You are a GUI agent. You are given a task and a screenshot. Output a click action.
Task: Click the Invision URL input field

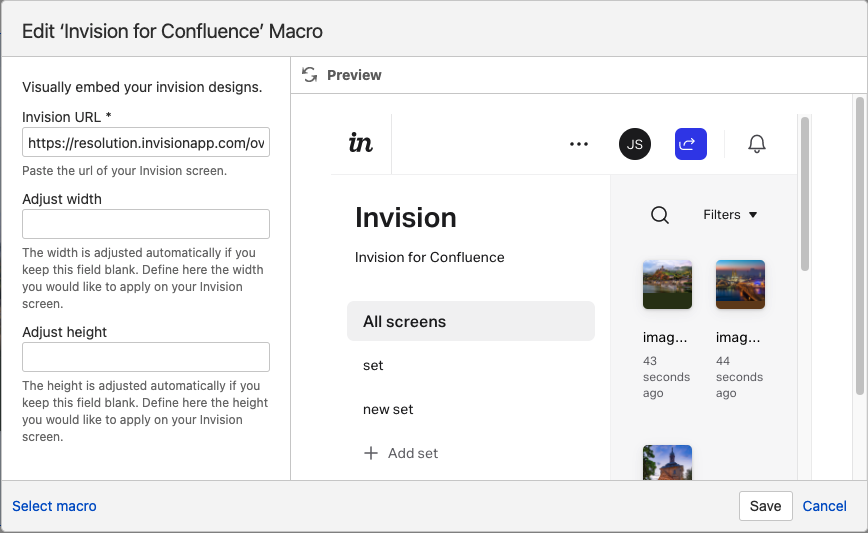pyautogui.click(x=146, y=143)
